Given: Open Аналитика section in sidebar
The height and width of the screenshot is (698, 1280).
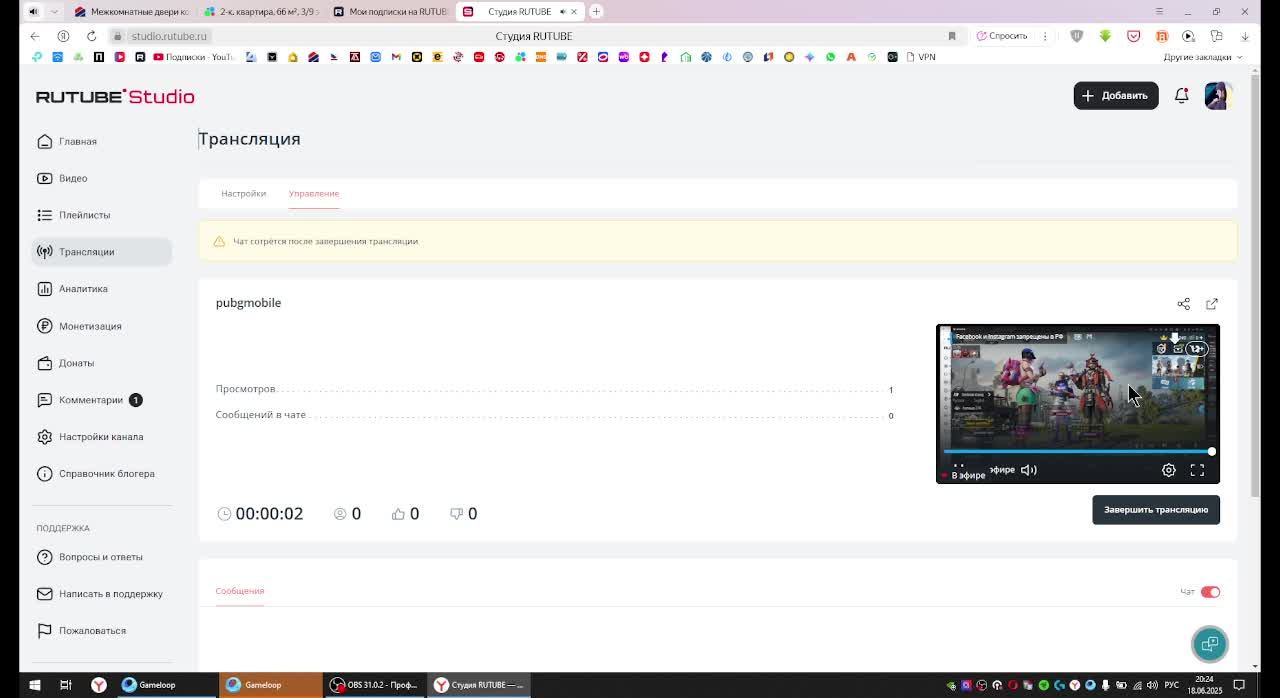Looking at the screenshot, I should tap(82, 289).
